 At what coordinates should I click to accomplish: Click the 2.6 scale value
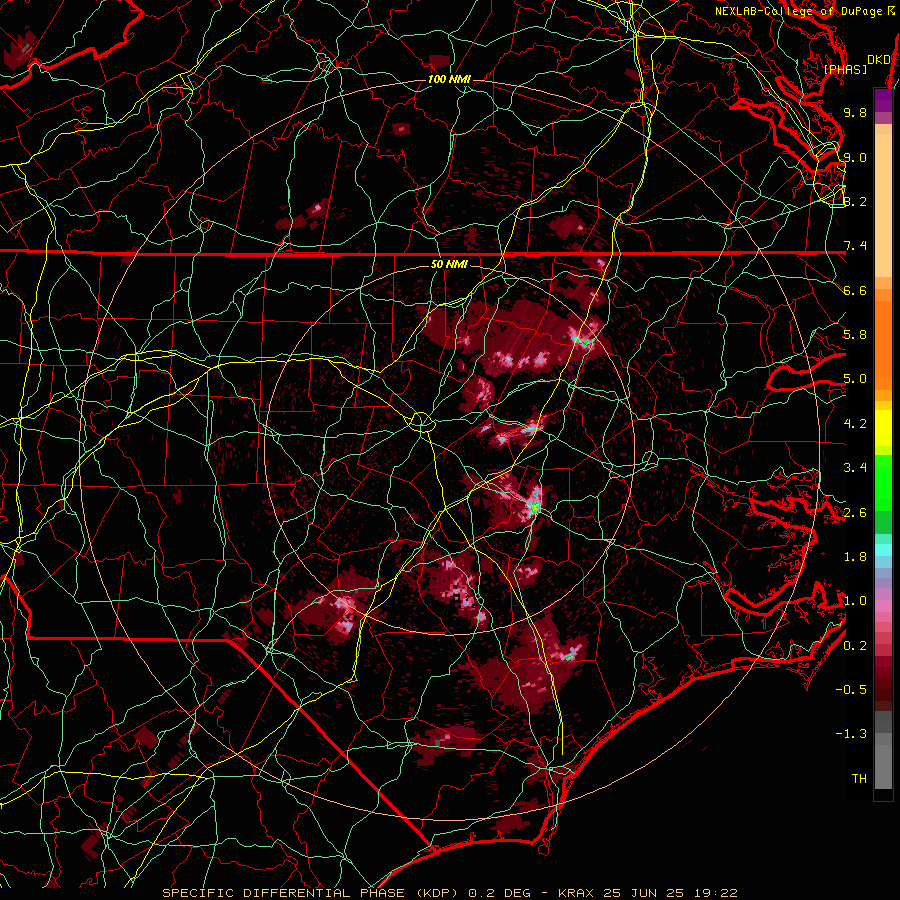[855, 513]
